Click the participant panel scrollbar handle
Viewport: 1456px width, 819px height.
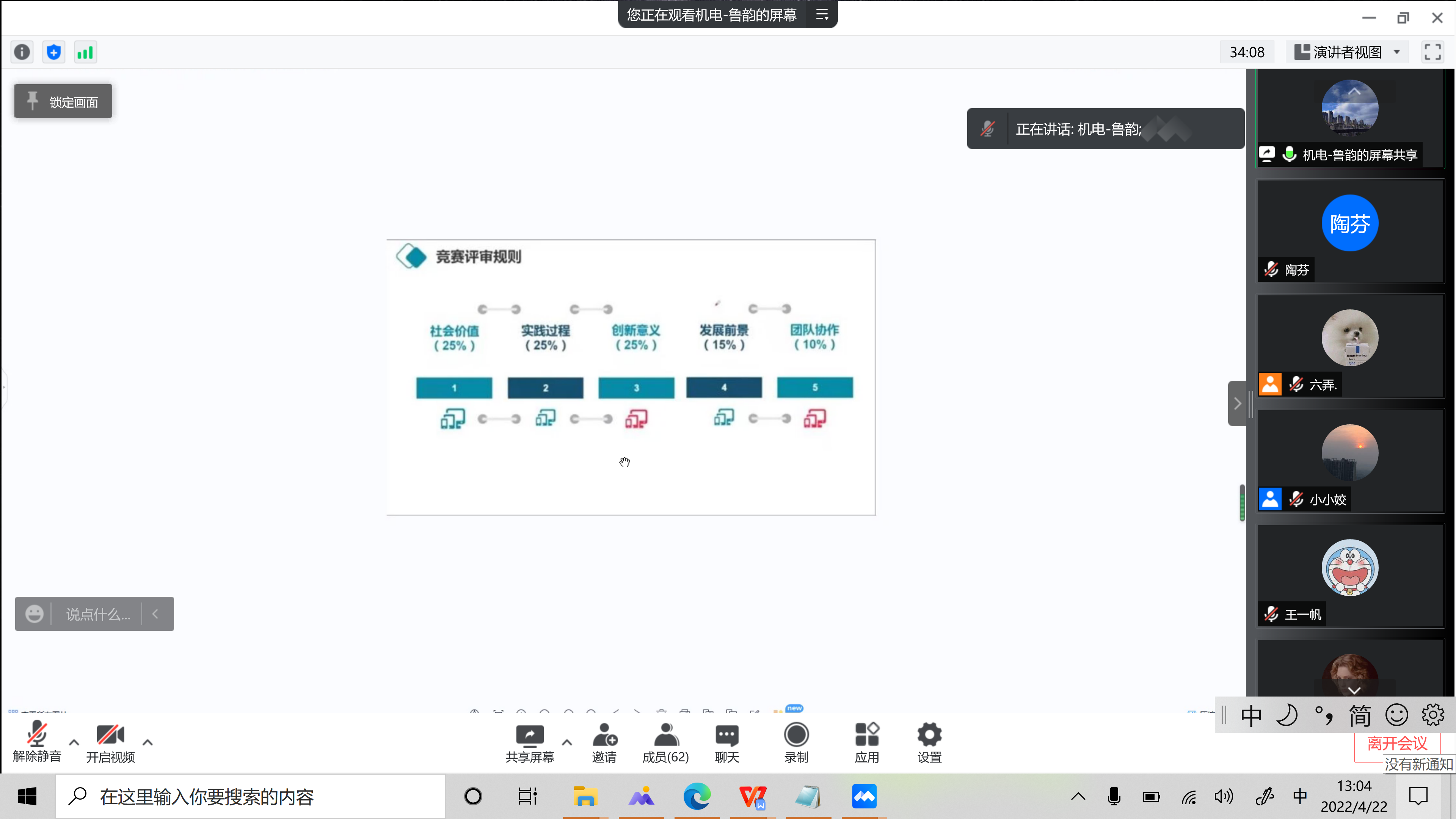pos(1242,502)
